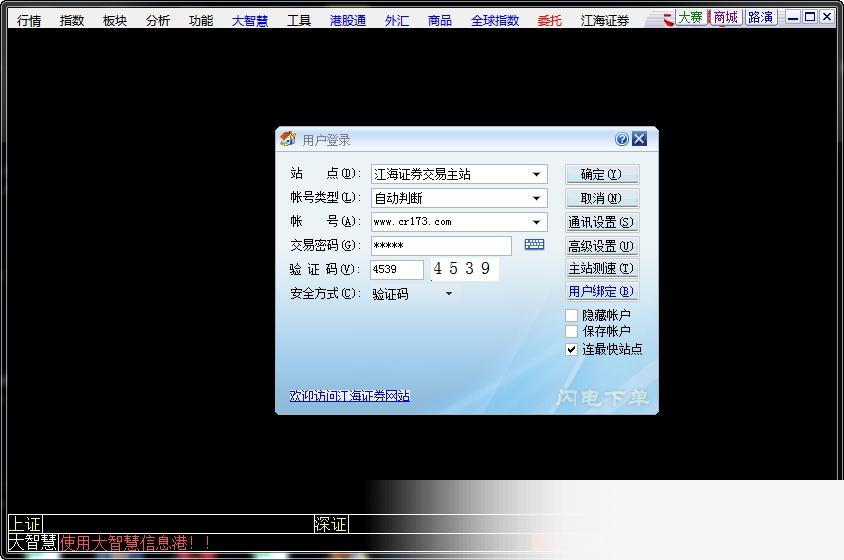
Task: Click the 大智慧 label in the bottom bar
Action: [x=33, y=542]
